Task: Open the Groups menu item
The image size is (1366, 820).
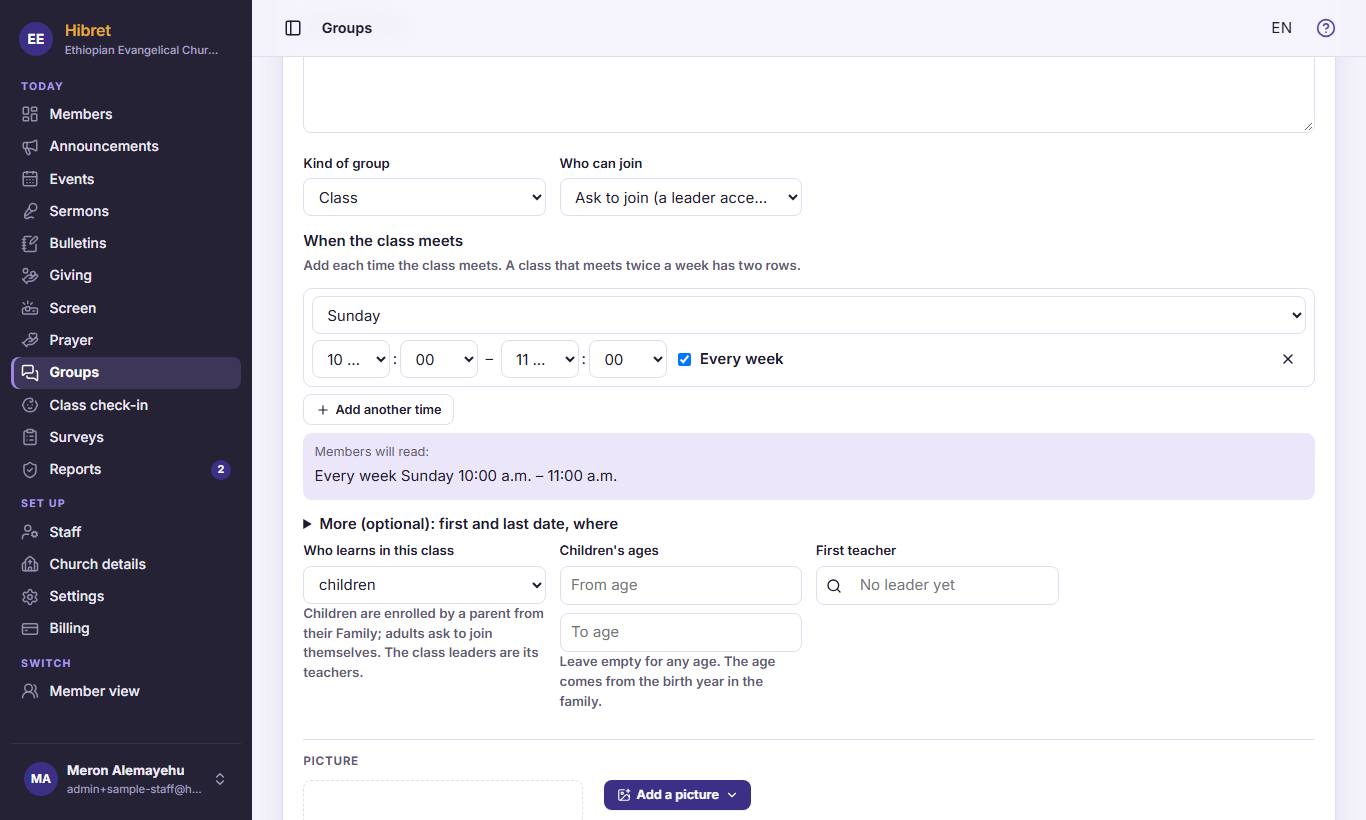Action: 125,372
